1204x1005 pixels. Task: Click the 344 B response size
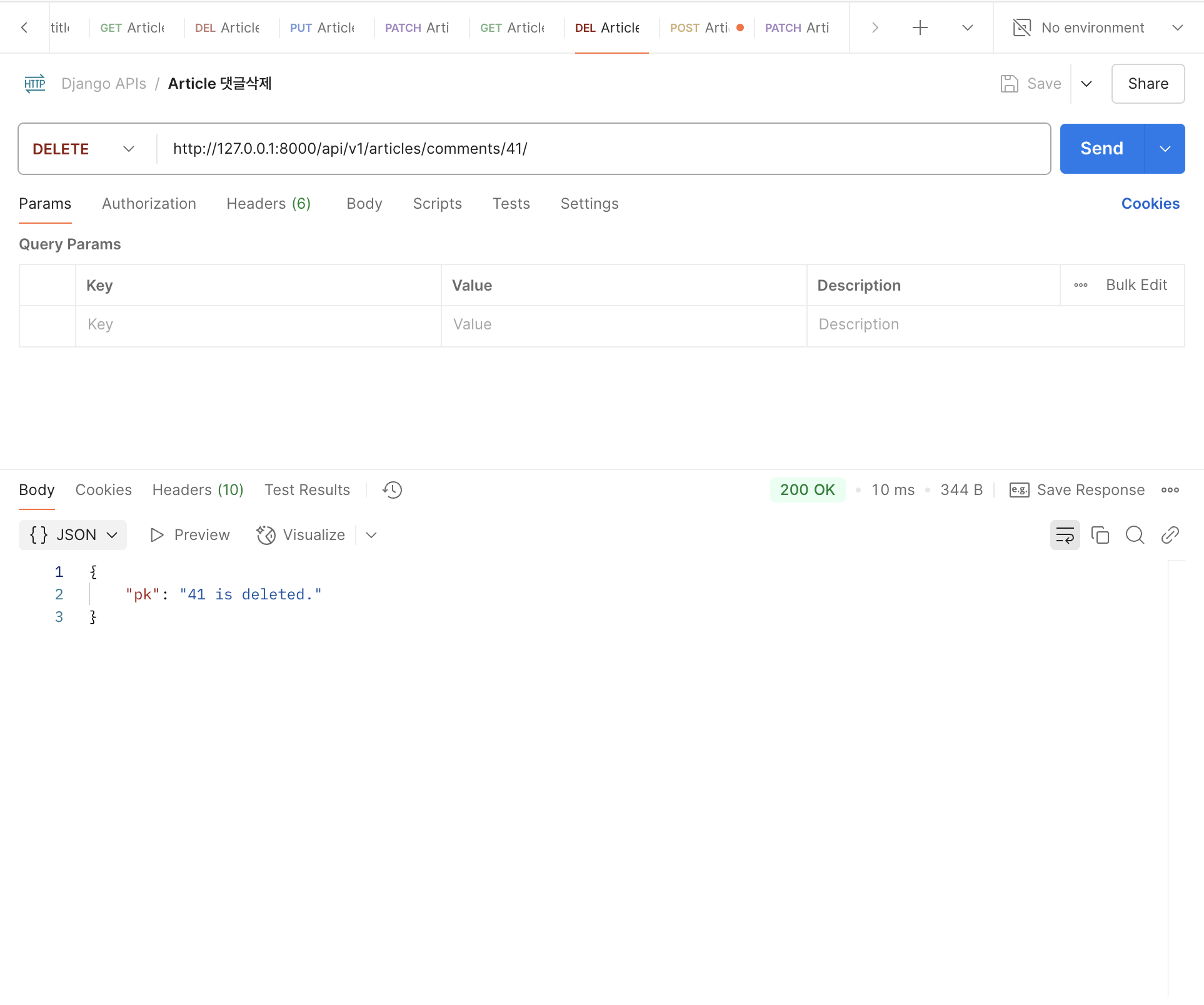click(x=961, y=490)
